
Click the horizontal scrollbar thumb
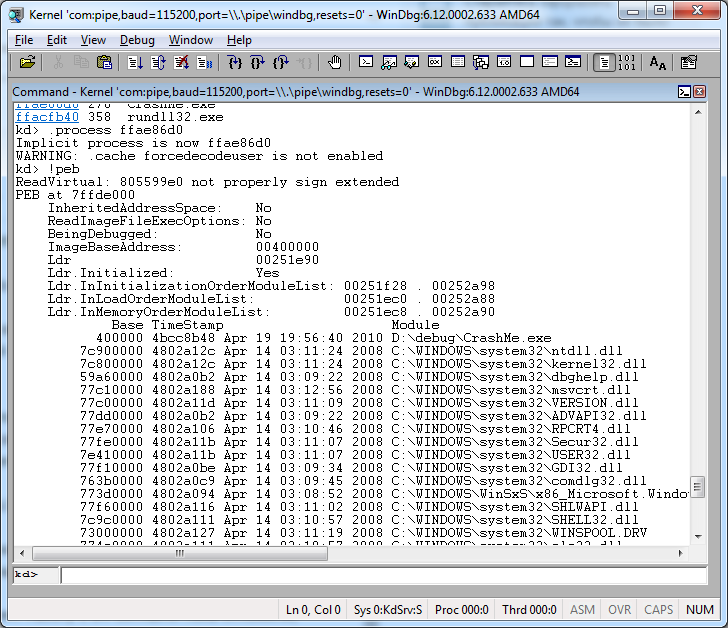(x=180, y=553)
